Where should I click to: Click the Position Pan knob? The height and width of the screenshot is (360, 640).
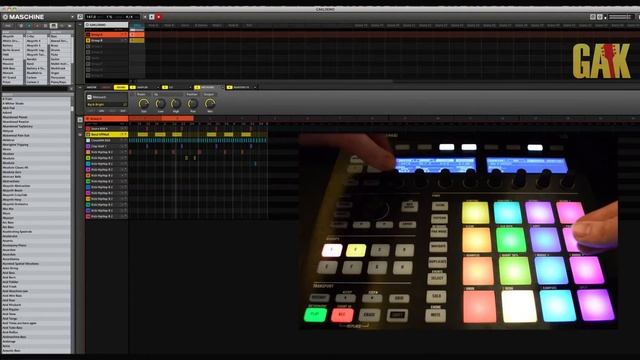[x=193, y=104]
